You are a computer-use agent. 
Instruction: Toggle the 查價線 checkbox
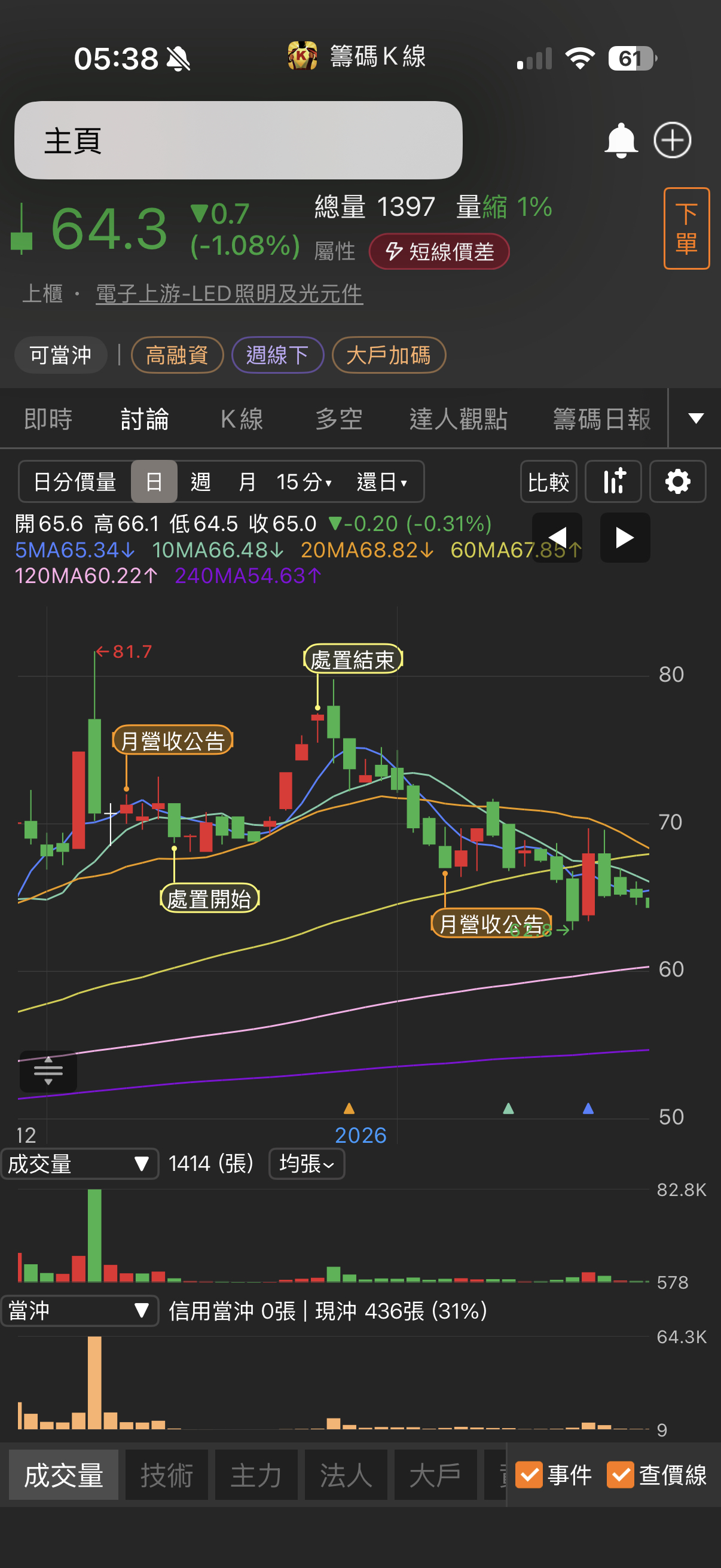pyautogui.click(x=620, y=1475)
